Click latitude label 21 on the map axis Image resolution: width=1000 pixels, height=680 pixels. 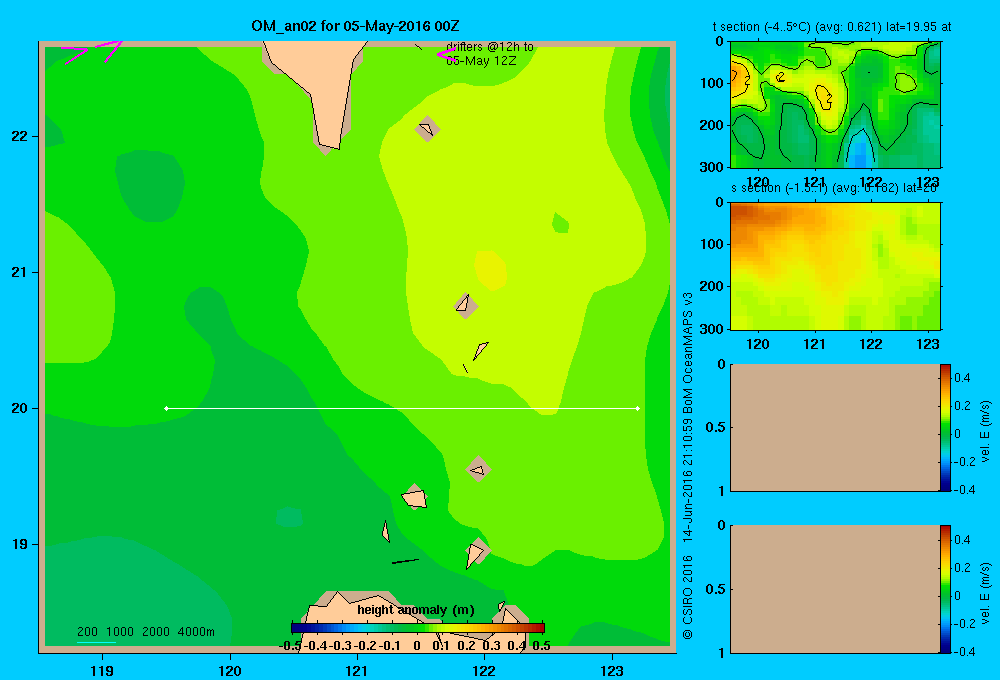(x=20, y=272)
